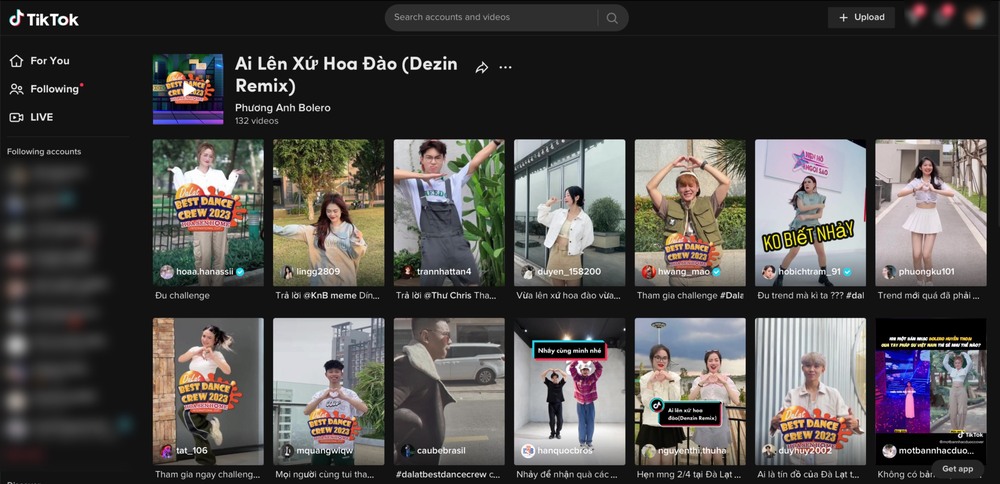Click the Upload button
The image size is (1000, 484).
tap(861, 17)
